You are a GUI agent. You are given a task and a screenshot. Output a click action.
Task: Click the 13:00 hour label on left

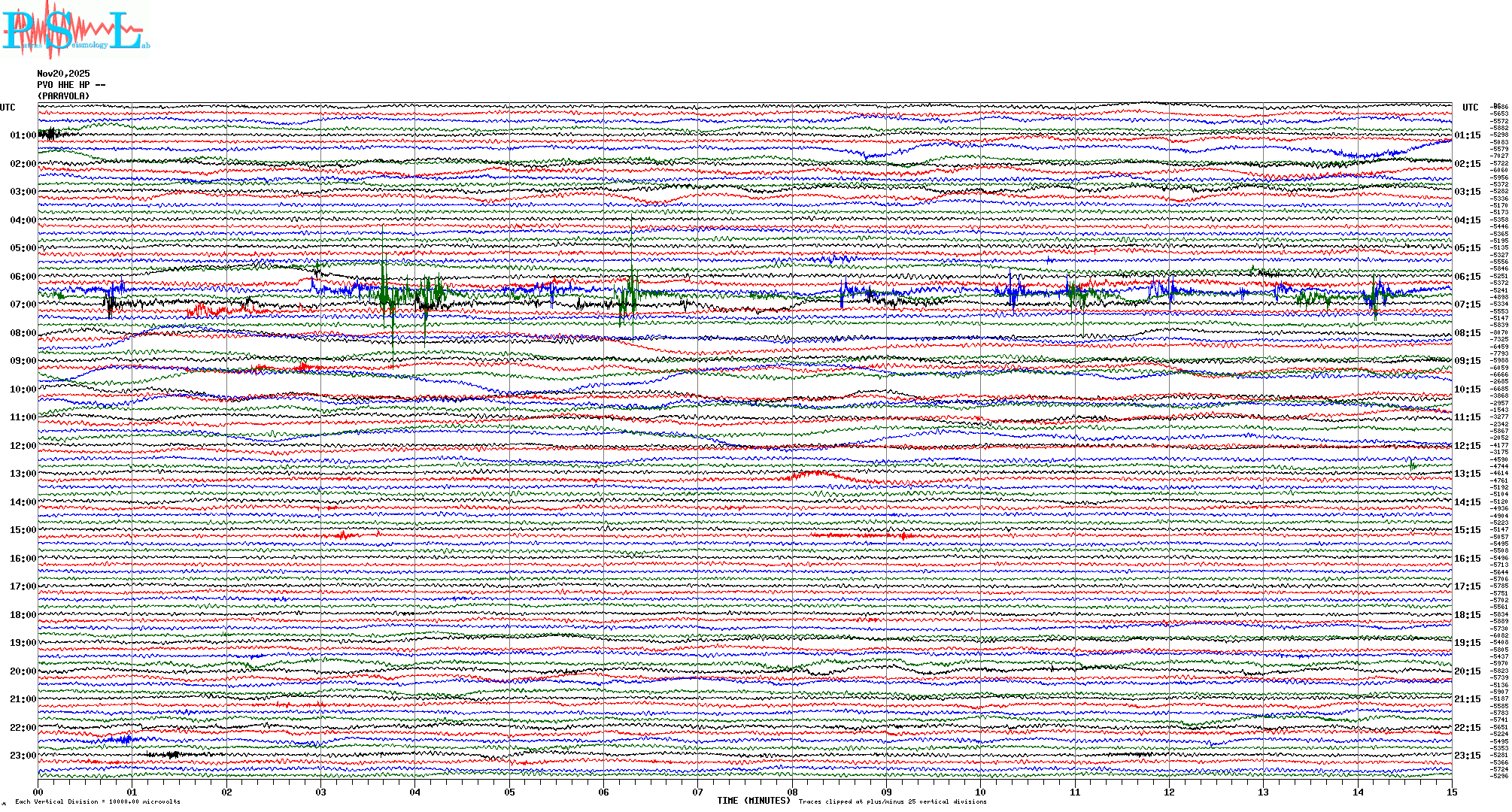click(x=23, y=474)
